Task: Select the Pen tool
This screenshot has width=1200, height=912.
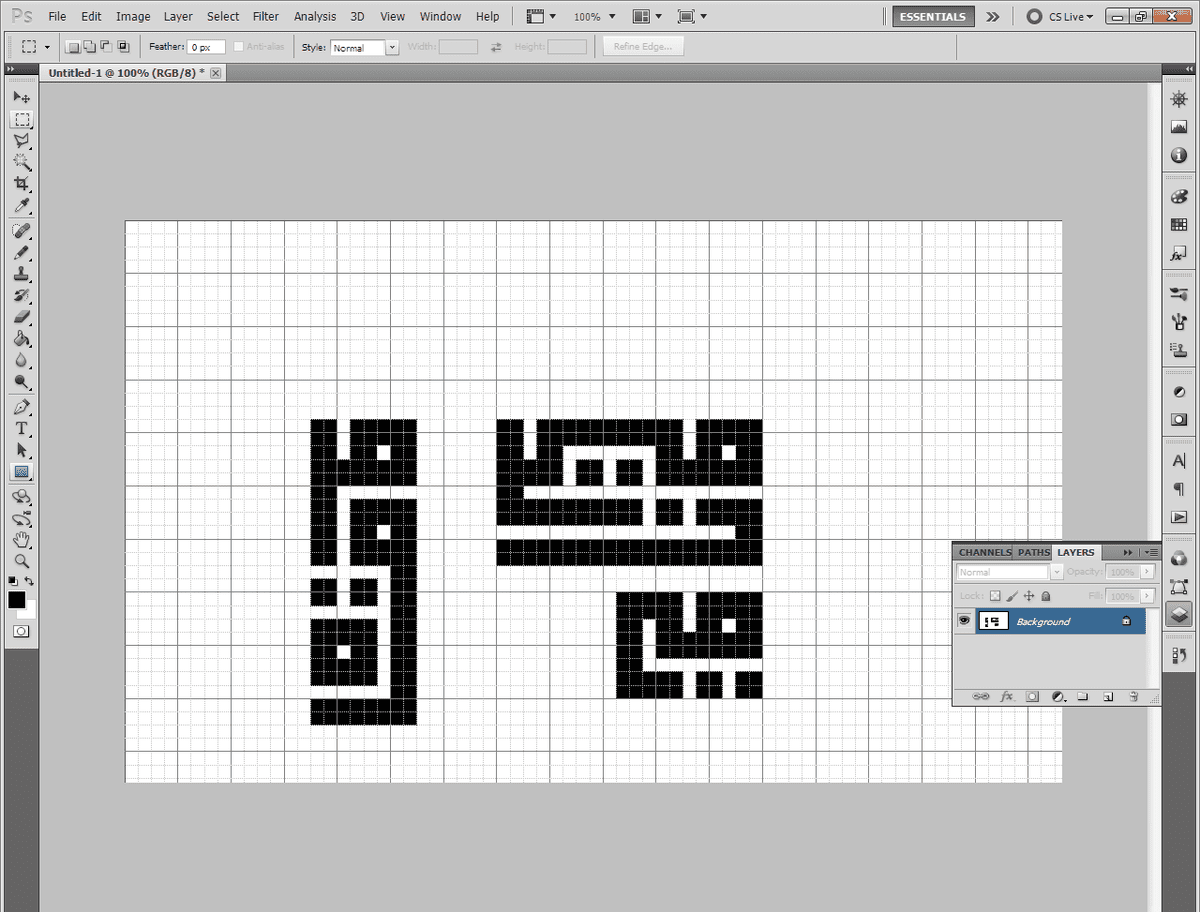Action: coord(21,407)
